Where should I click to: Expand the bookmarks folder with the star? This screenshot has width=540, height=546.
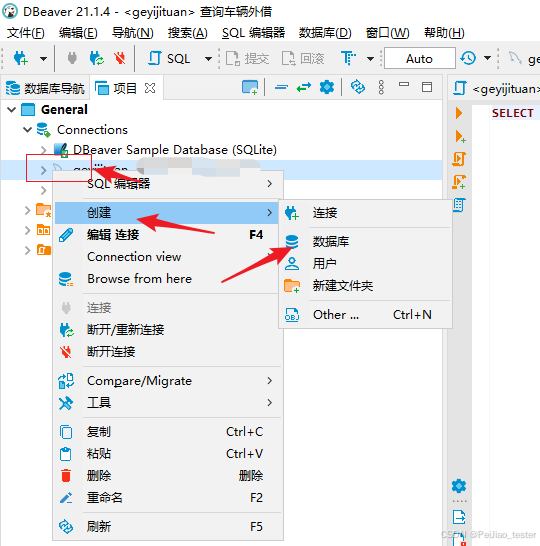pos(28,210)
